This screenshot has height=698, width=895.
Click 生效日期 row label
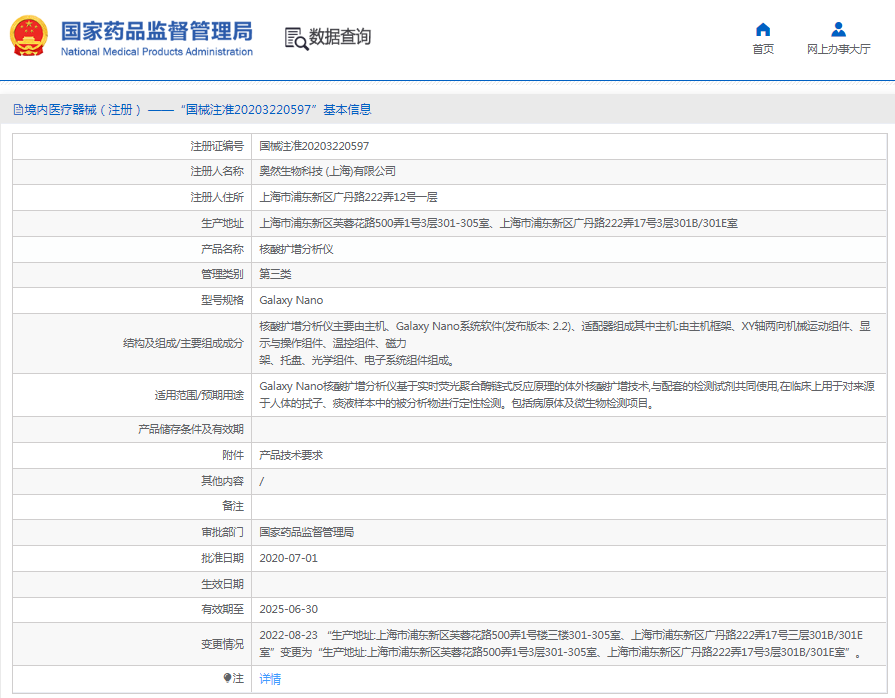pos(222,584)
